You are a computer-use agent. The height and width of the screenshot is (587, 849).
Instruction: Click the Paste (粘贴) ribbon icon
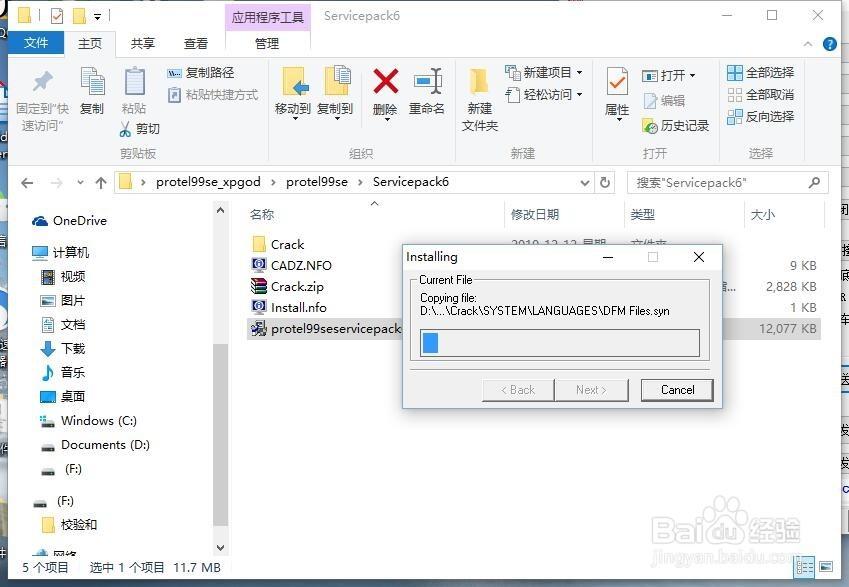(134, 81)
